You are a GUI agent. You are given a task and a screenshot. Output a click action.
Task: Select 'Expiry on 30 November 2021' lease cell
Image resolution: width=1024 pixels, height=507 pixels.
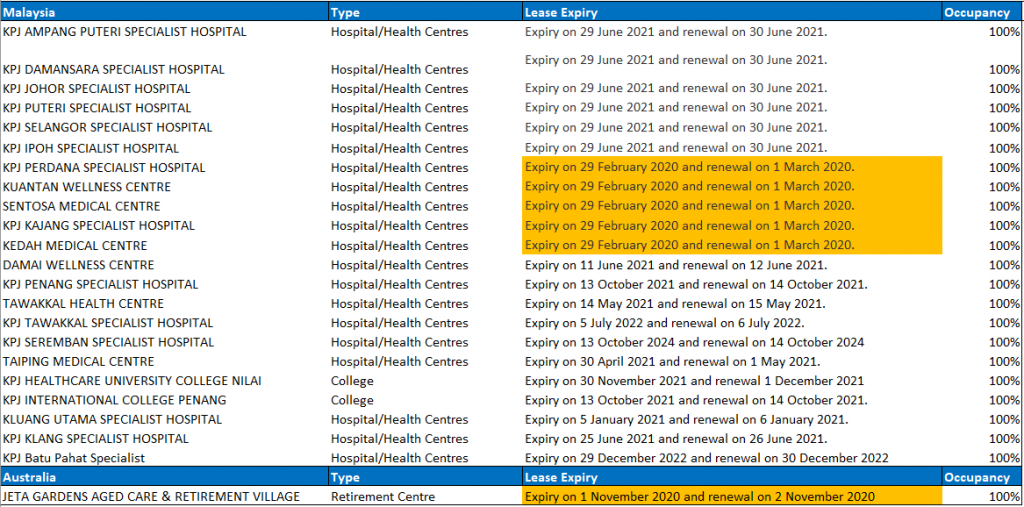click(732, 381)
